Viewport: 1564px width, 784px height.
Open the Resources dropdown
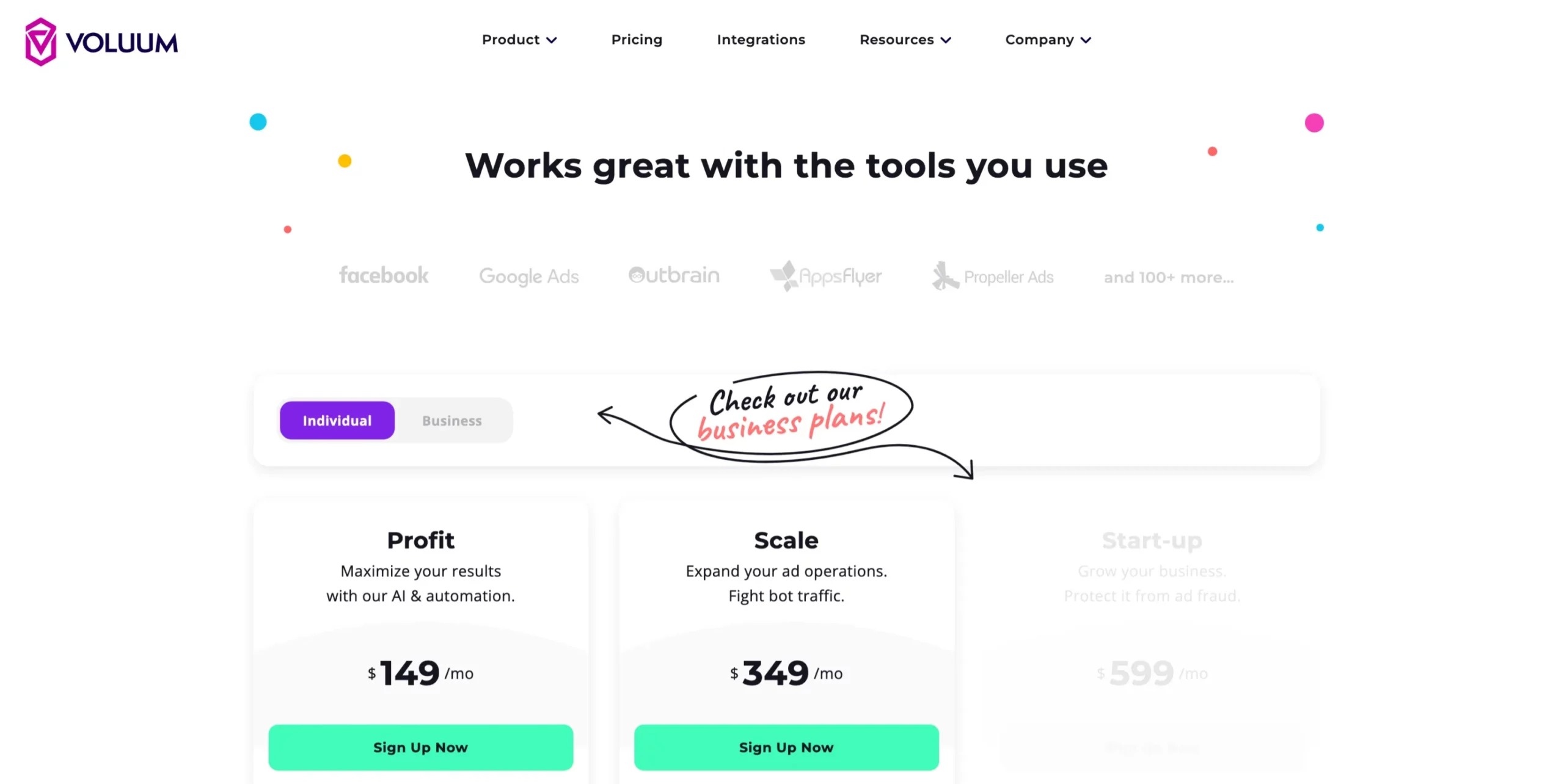[905, 39]
